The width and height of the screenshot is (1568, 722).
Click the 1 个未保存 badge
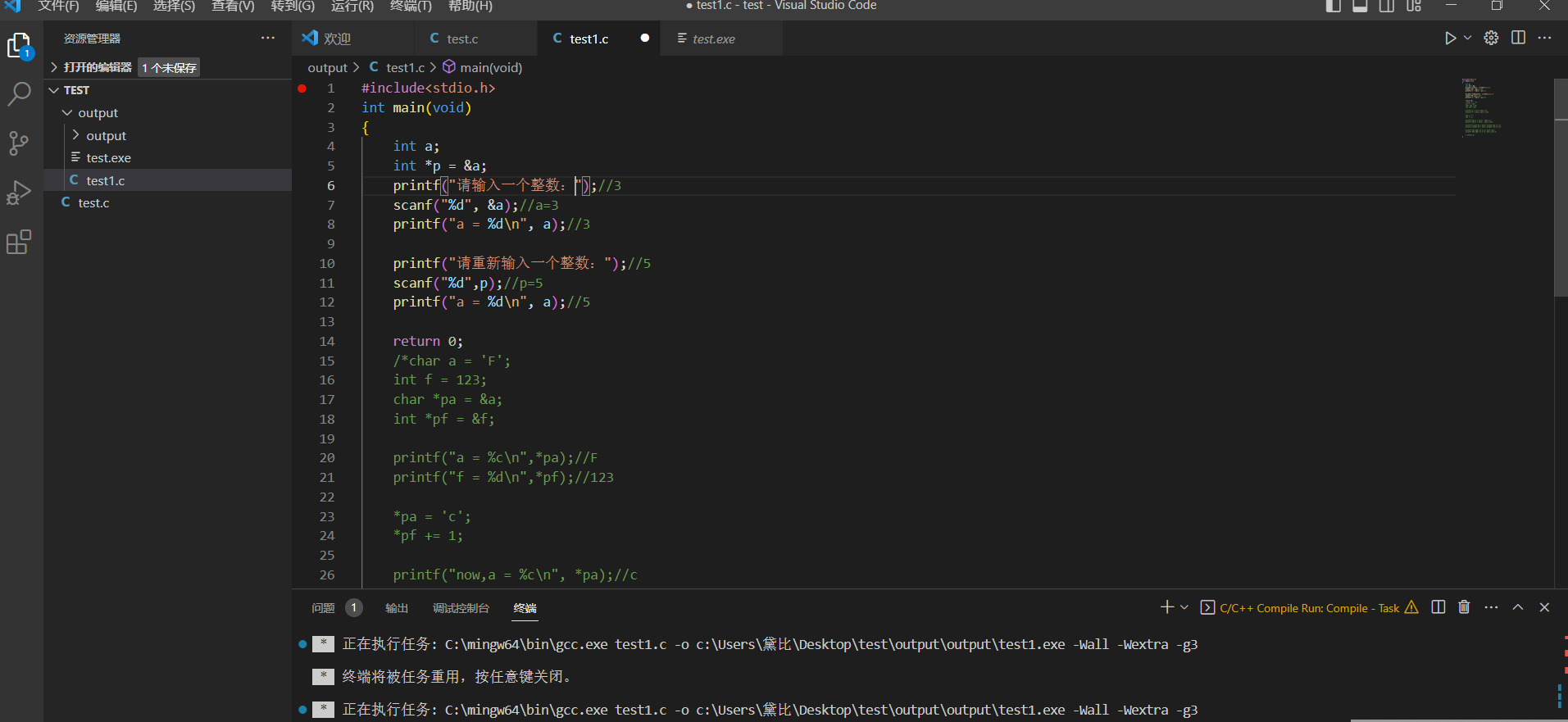[169, 68]
